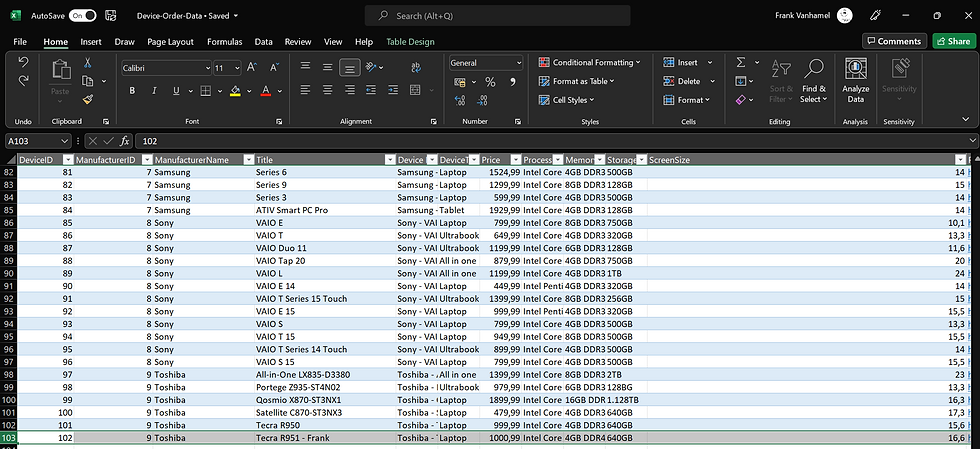Click Center horizontal alignment icon
Viewport: 980px width, 449px height.
tap(328, 90)
